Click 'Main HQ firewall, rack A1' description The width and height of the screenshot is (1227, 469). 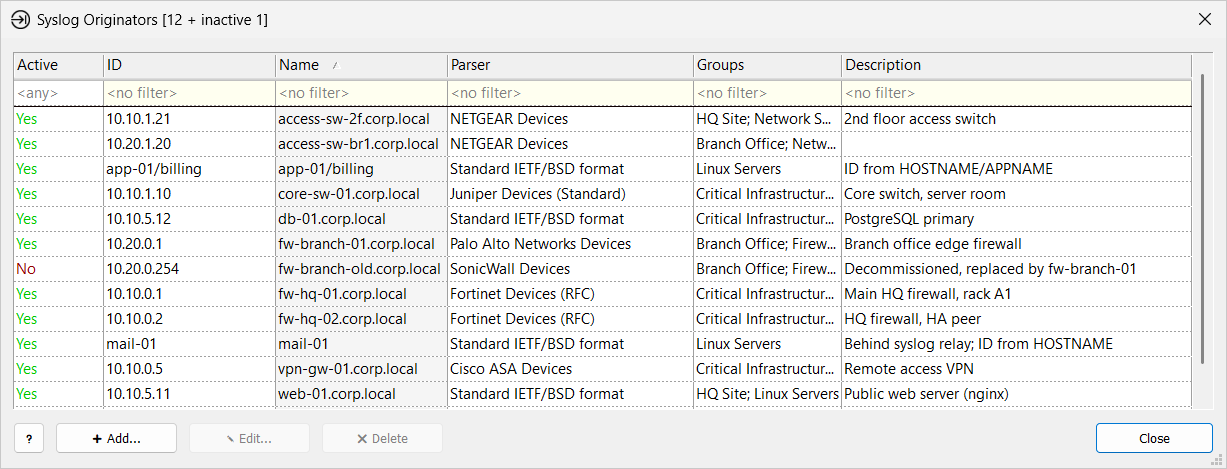click(x=1016, y=294)
